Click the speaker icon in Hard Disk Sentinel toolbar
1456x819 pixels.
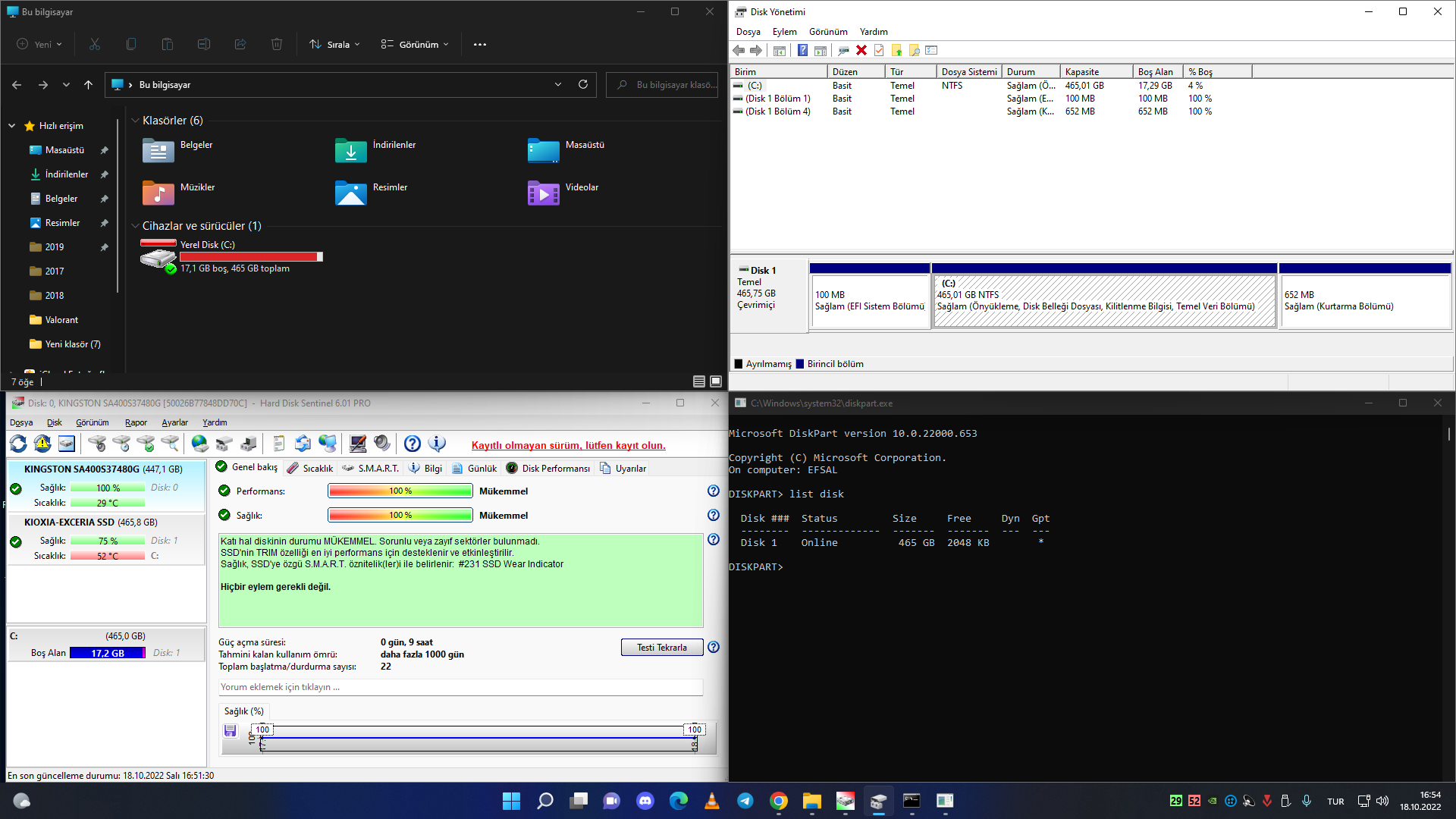coord(382,444)
